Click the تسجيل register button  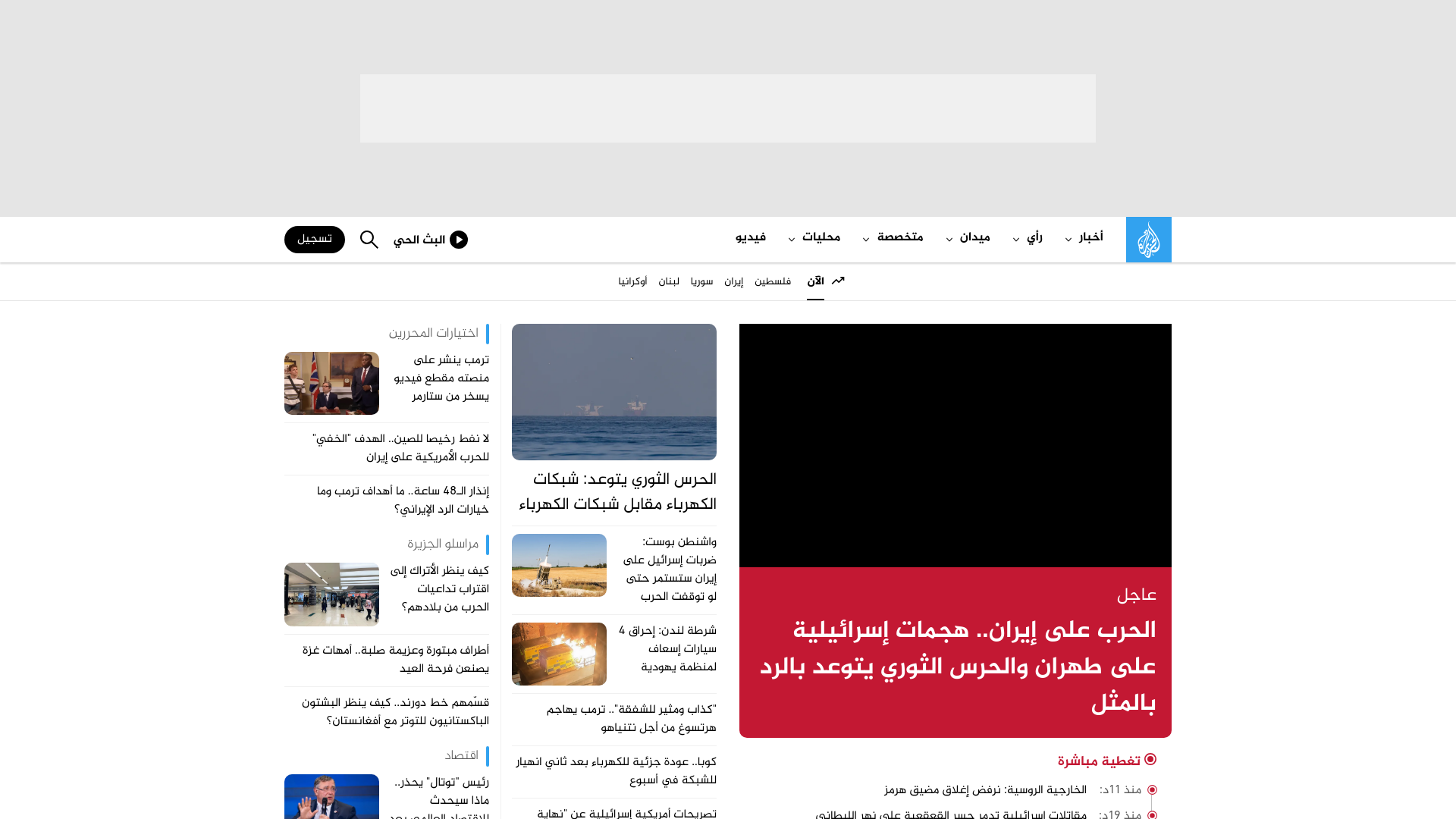tap(315, 240)
